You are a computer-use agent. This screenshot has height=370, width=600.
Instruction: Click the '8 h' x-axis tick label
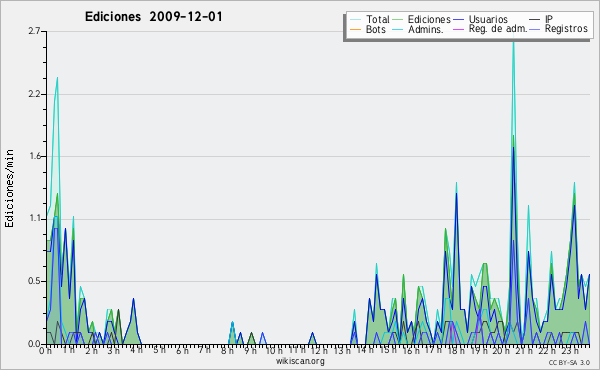point(227,351)
